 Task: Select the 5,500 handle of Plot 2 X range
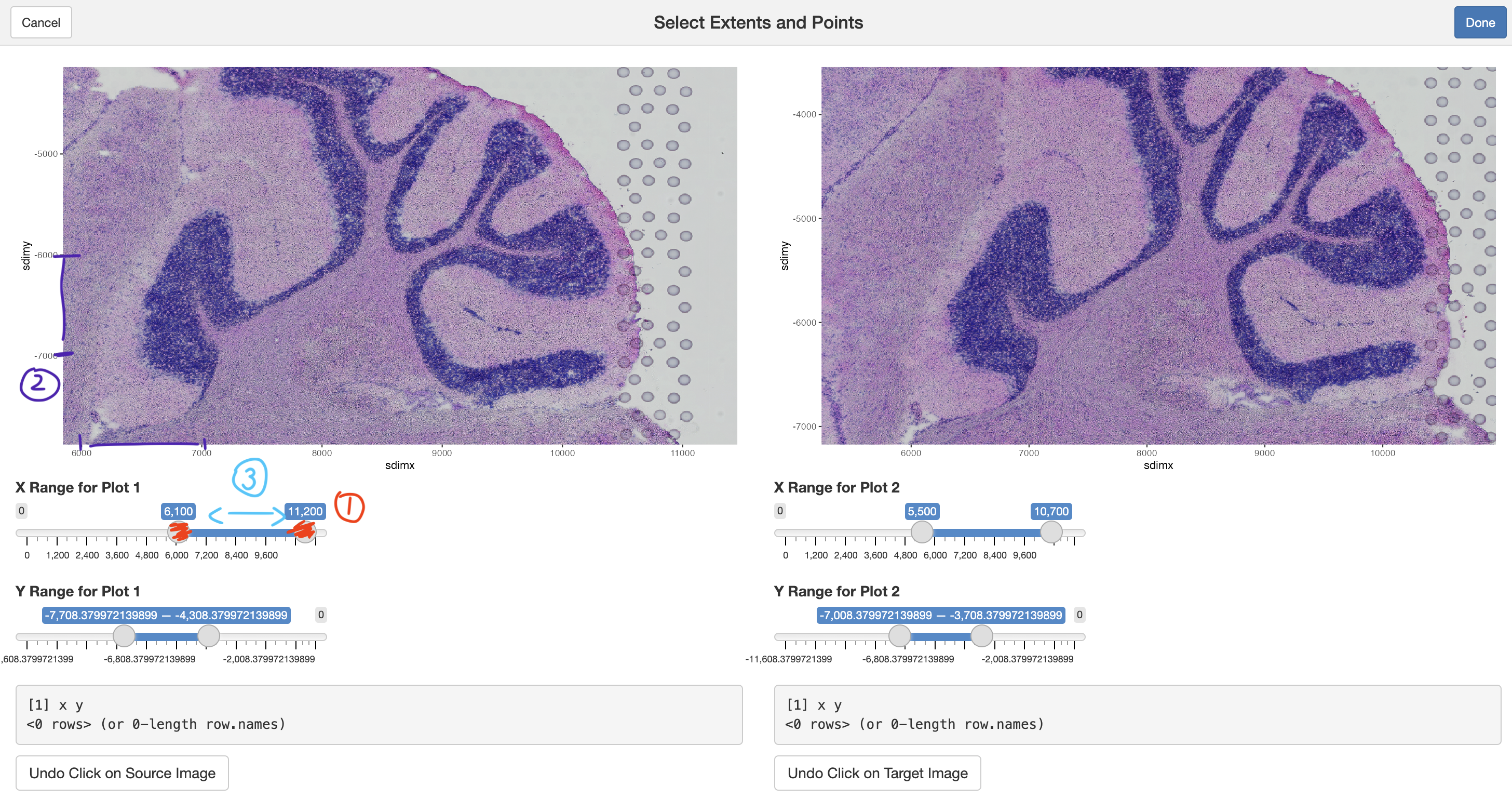point(922,532)
